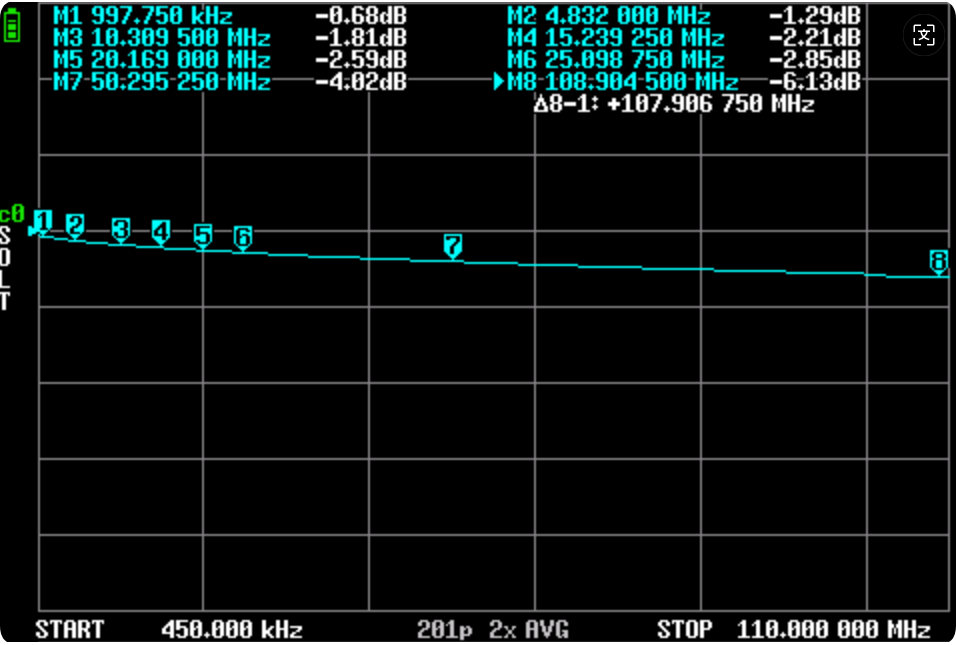Select marker 5 on the trace
956x645 pixels.
click(x=203, y=236)
